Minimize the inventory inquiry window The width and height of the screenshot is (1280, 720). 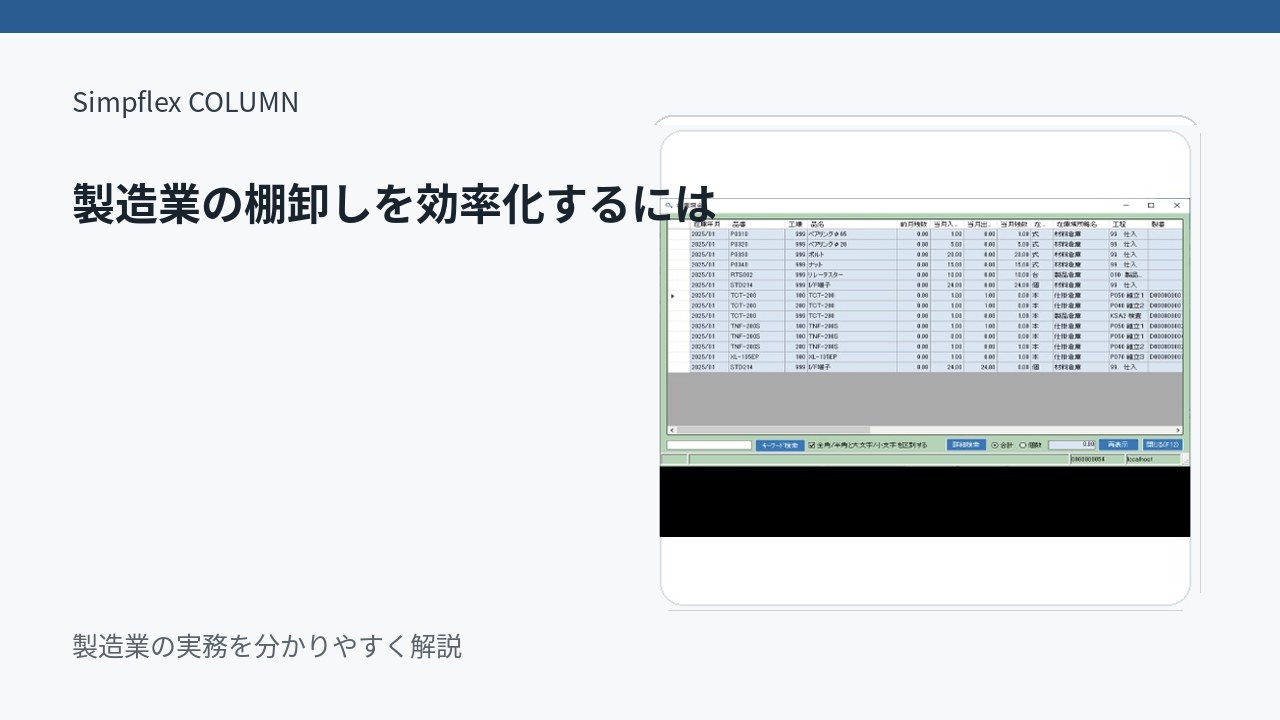pyautogui.click(x=1126, y=205)
